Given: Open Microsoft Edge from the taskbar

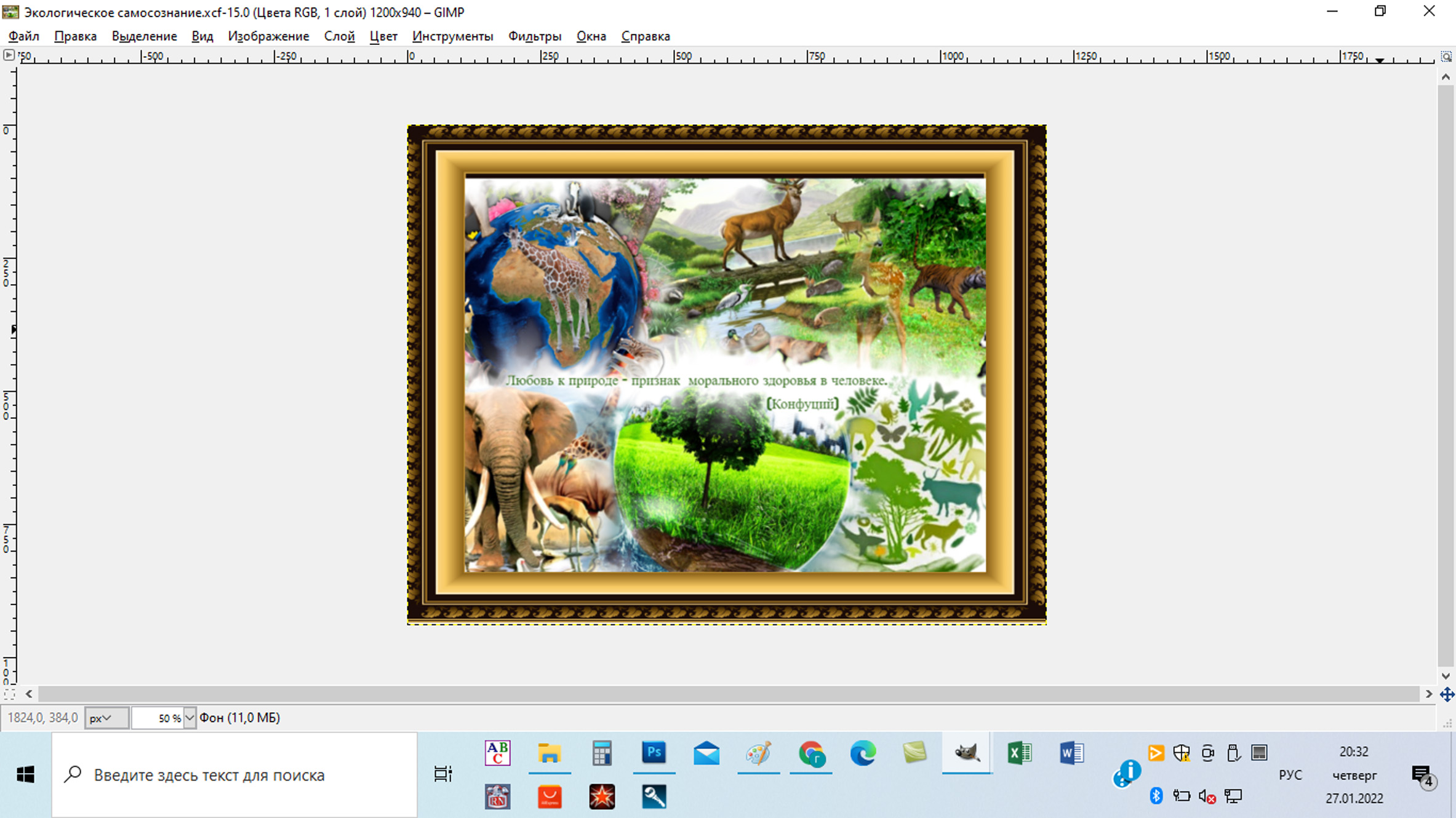Looking at the screenshot, I should (x=863, y=753).
